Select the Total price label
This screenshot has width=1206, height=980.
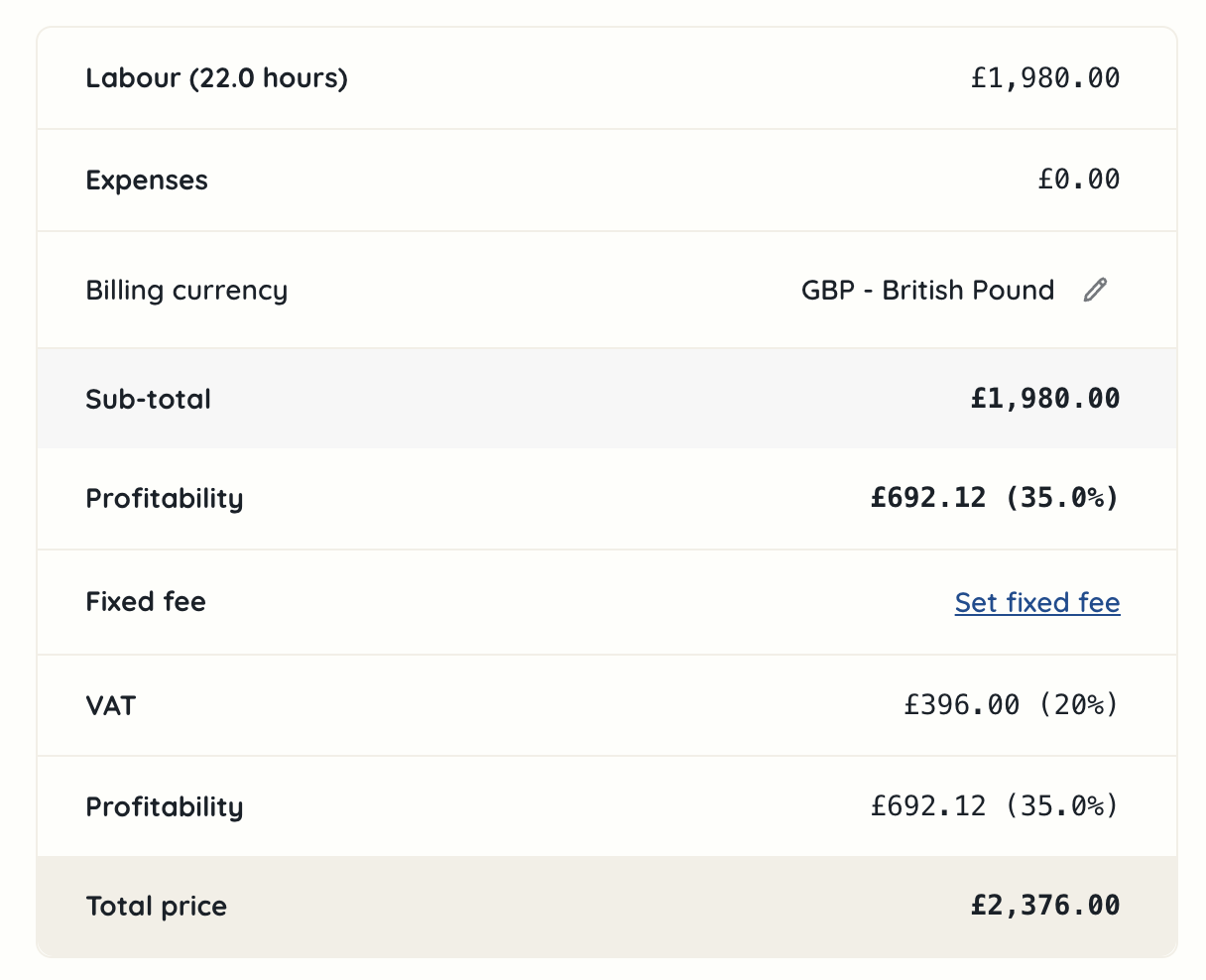pos(156,906)
